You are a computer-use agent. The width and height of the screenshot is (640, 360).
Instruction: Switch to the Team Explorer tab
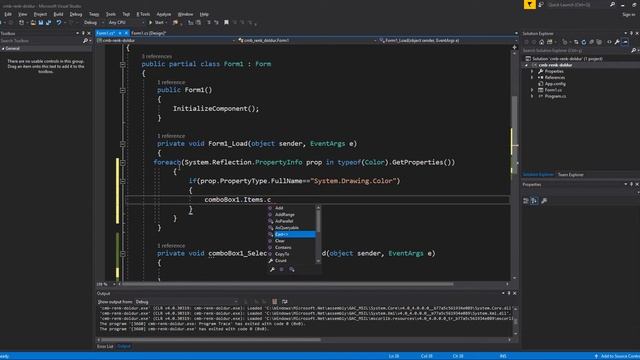[x=571, y=175]
